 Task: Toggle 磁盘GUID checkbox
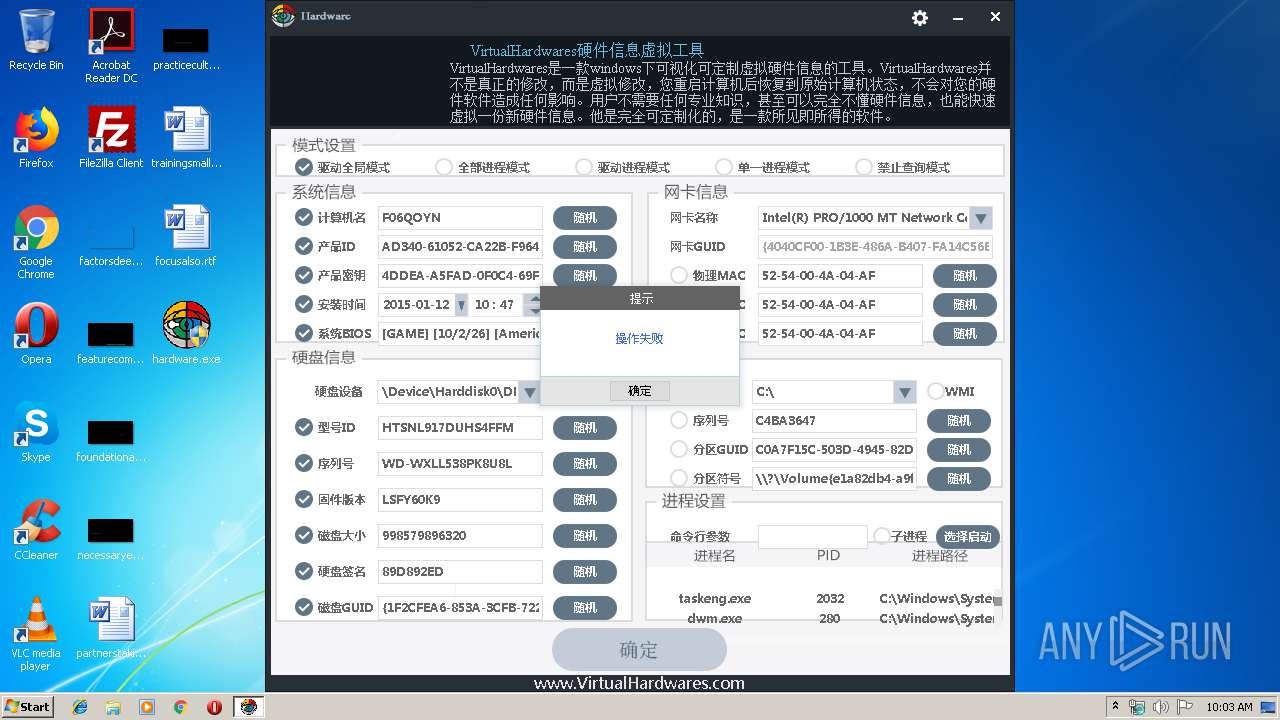(304, 607)
